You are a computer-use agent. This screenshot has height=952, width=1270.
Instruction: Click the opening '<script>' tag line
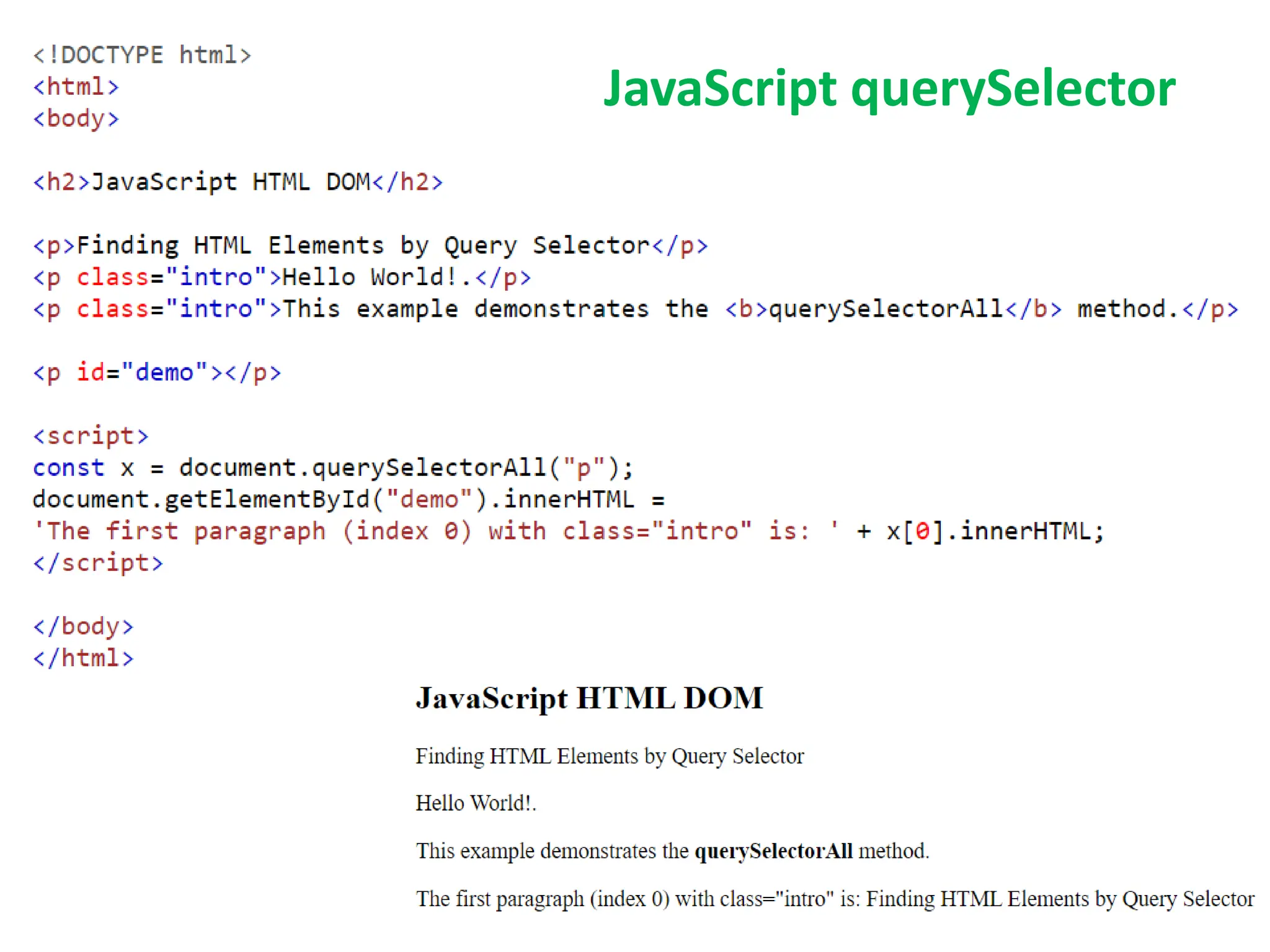pos(91,436)
